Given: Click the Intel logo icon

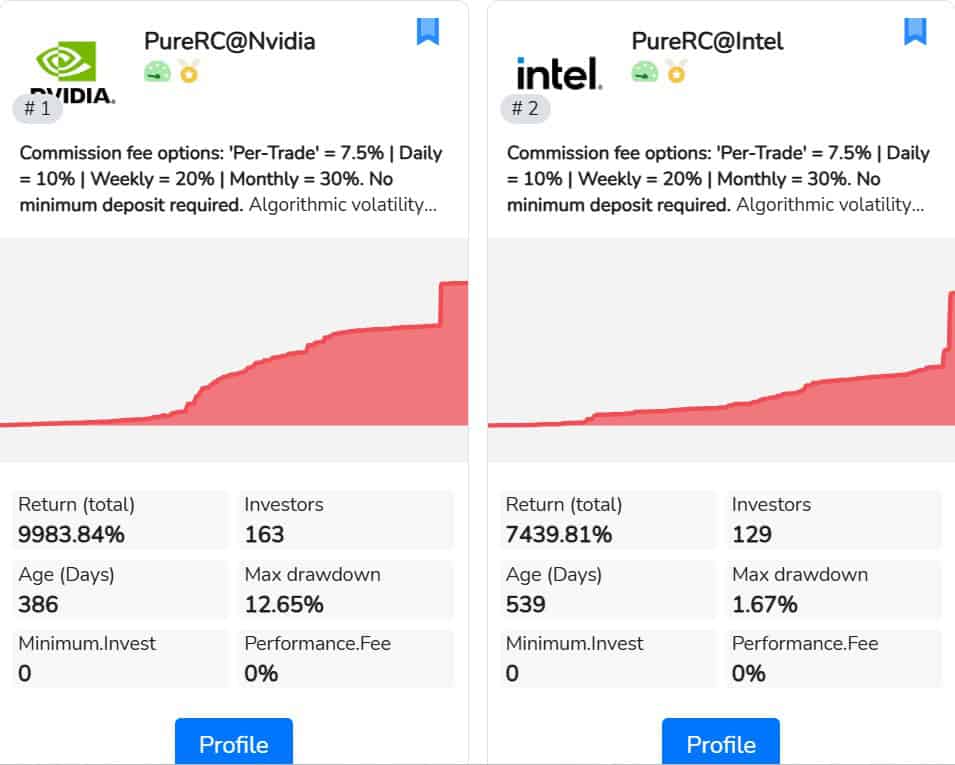Looking at the screenshot, I should [x=559, y=72].
